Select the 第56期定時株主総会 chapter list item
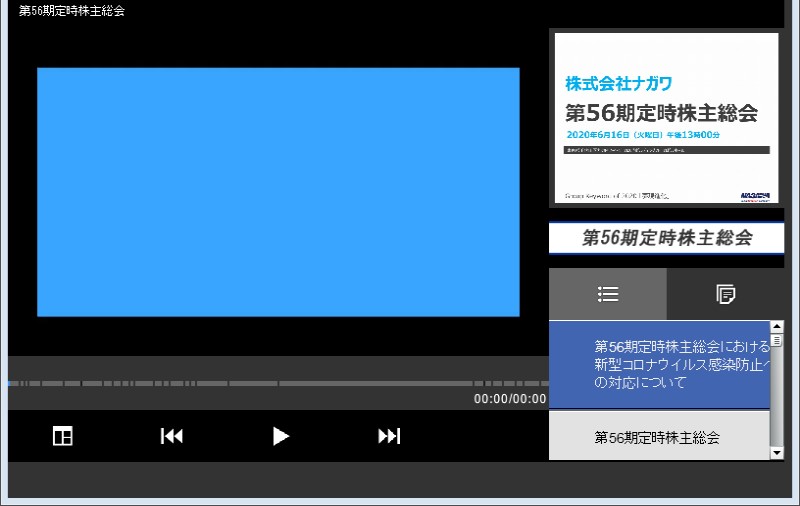 pos(659,436)
